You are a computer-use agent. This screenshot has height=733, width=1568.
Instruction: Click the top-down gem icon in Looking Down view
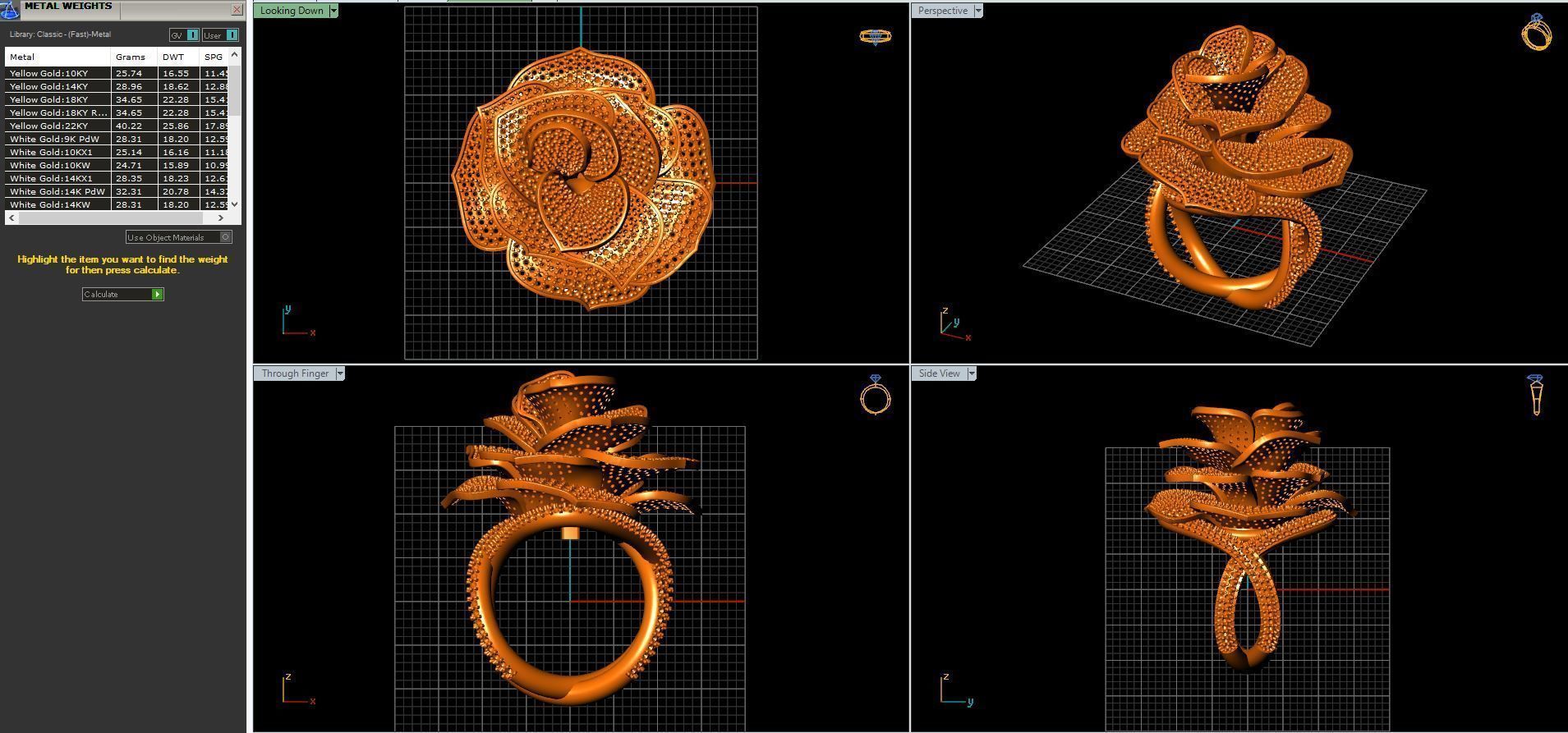875,36
